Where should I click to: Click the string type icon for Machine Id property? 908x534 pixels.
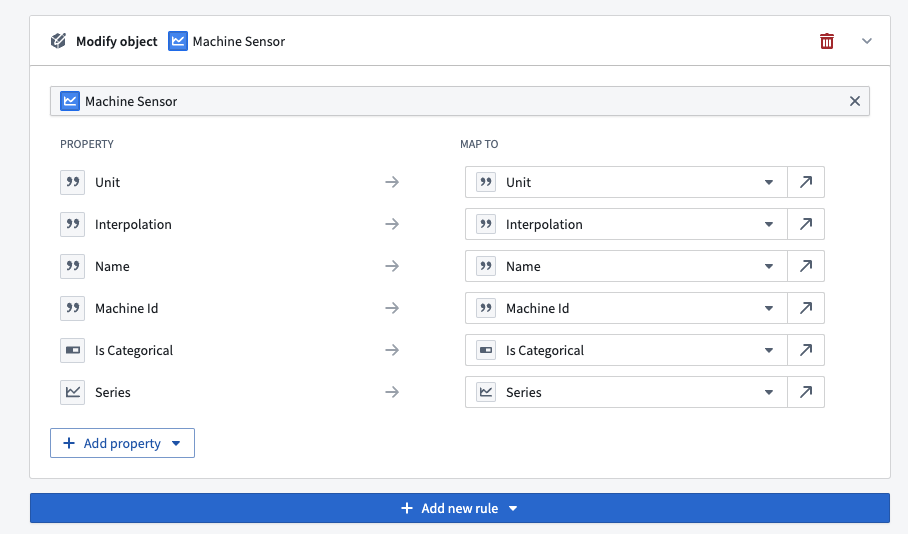click(72, 308)
